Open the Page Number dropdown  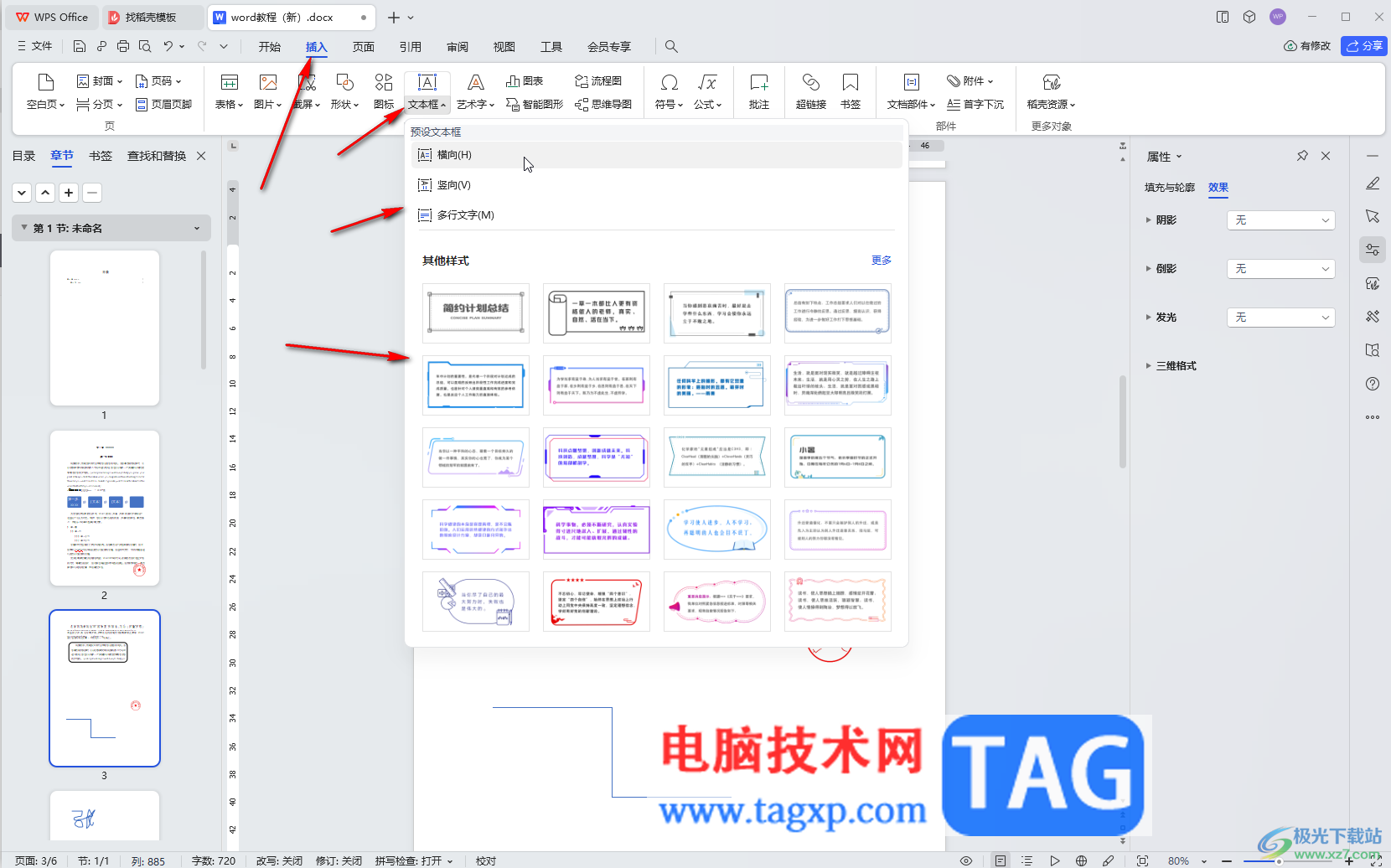pyautogui.click(x=158, y=81)
